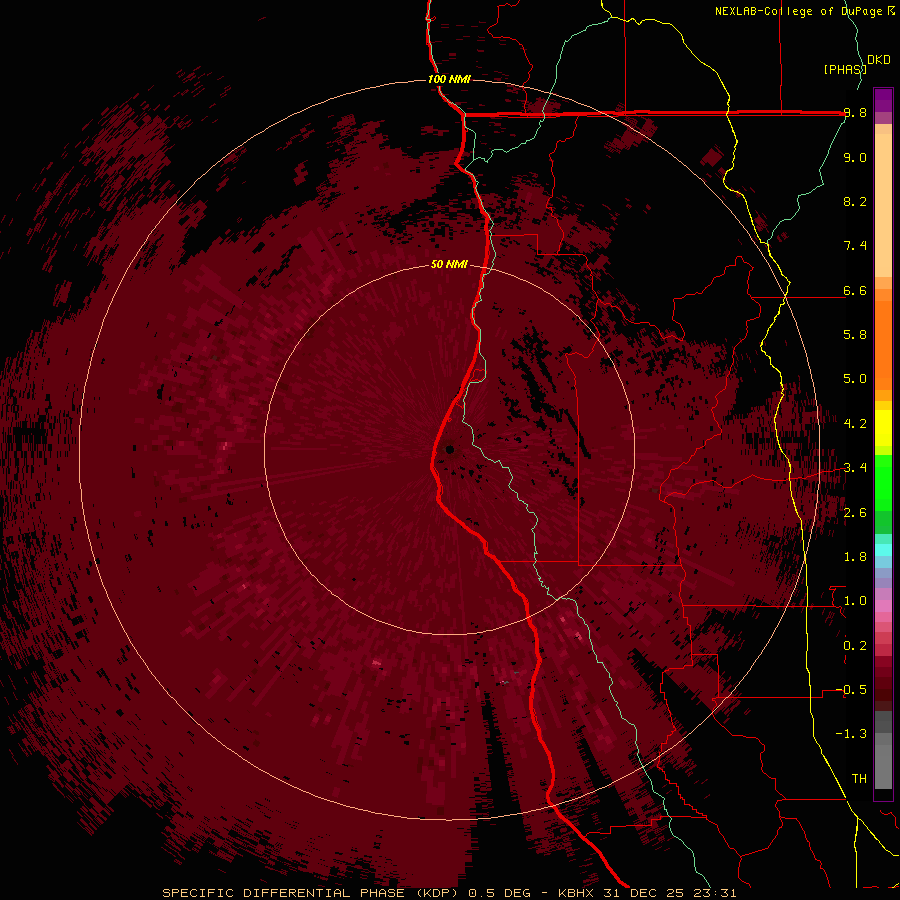The width and height of the screenshot is (900, 900).
Task: Select the 0.2 value on color scale
Action: [x=855, y=646]
